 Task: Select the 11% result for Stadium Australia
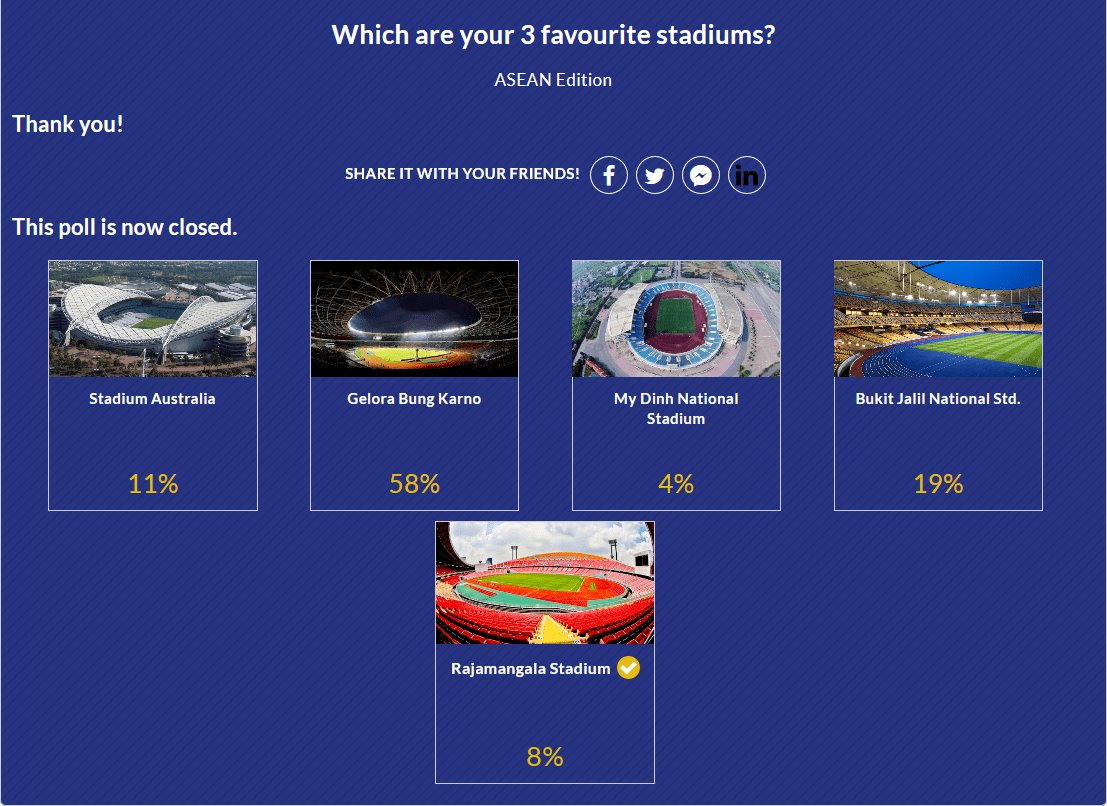pyautogui.click(x=152, y=484)
